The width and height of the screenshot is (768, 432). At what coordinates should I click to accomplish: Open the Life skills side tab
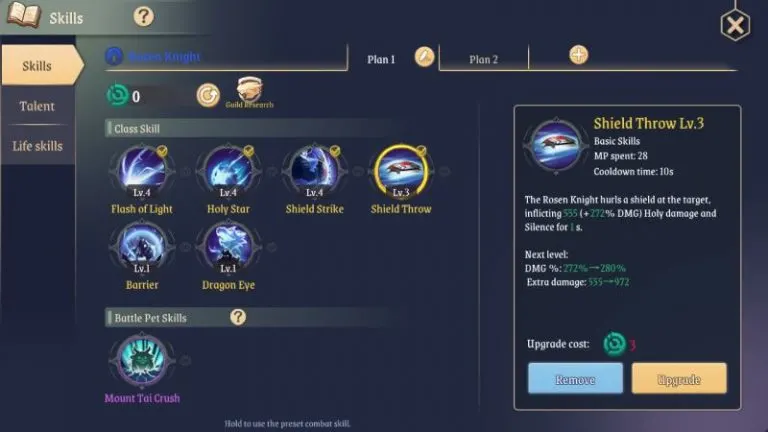point(37,146)
